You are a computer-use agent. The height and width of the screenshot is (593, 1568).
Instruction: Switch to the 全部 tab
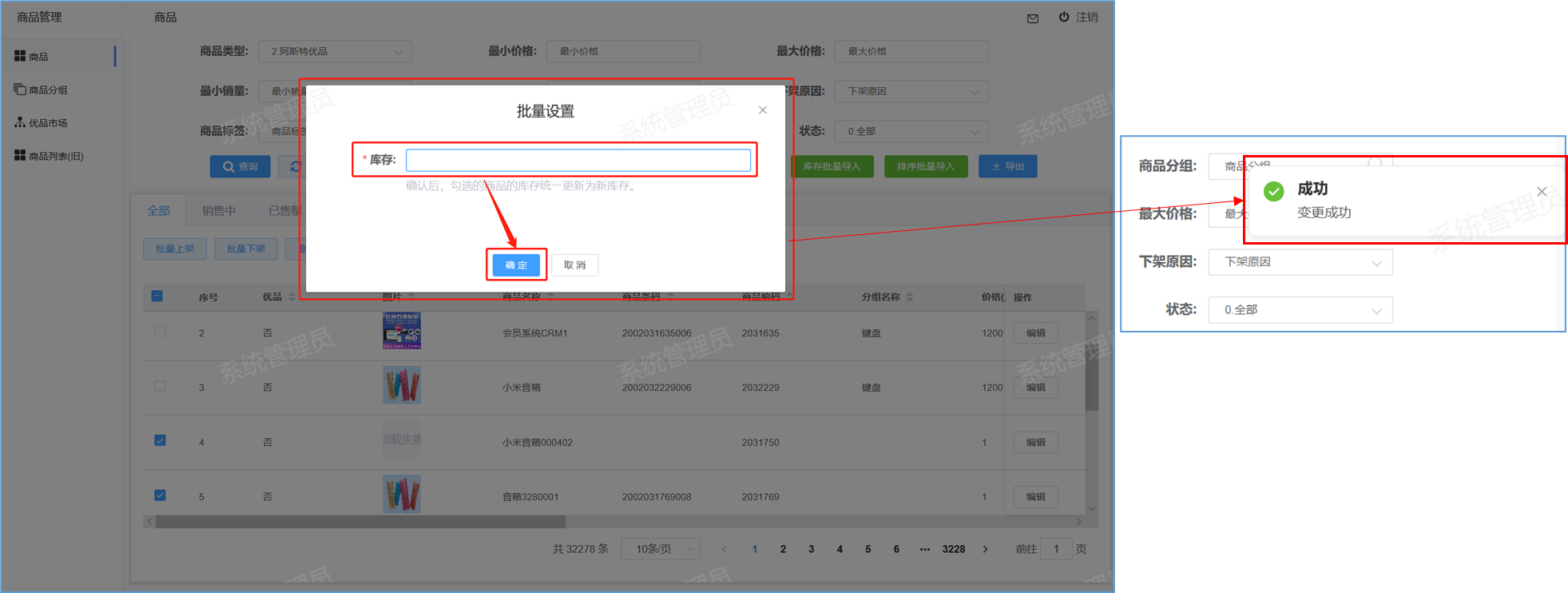(158, 210)
